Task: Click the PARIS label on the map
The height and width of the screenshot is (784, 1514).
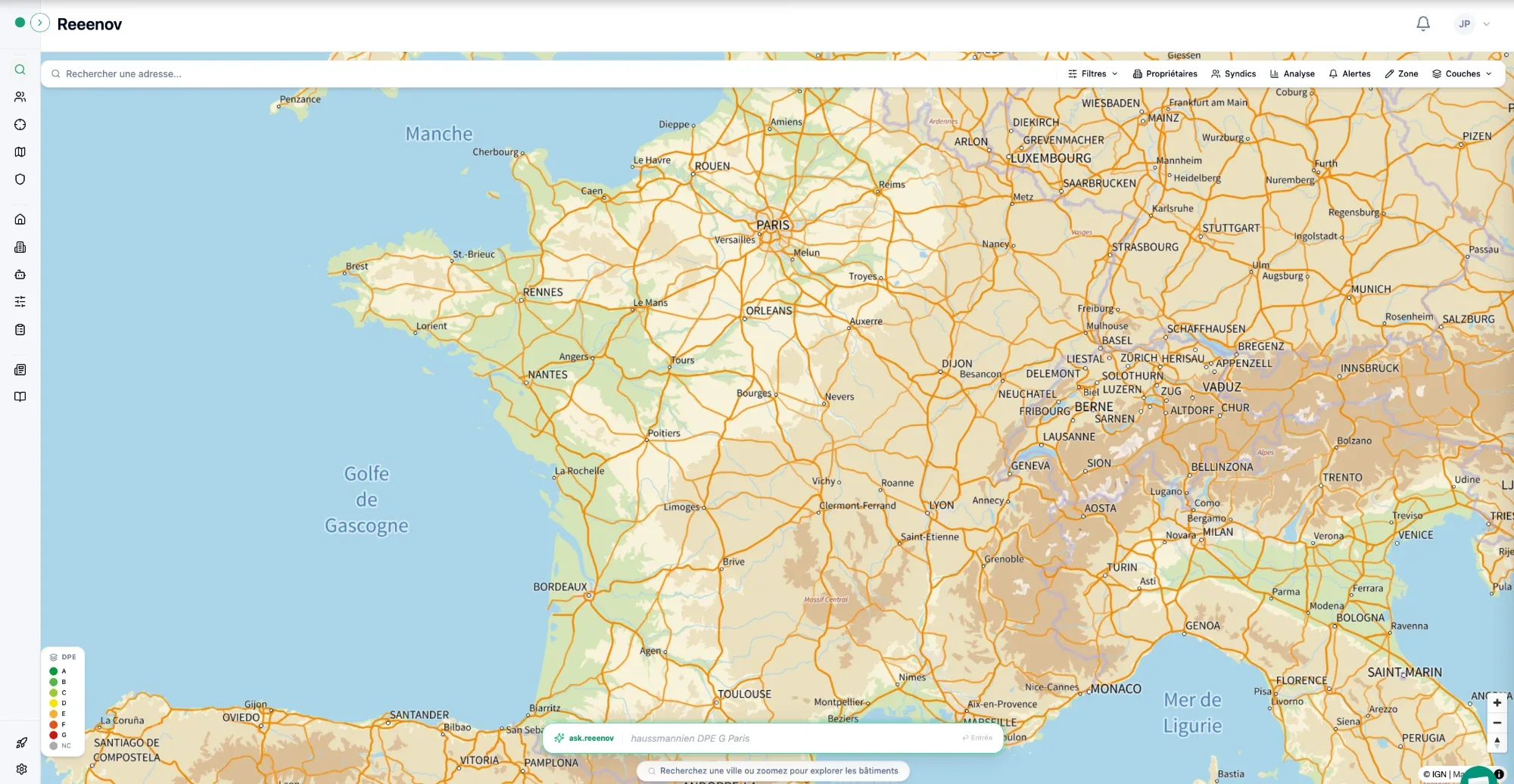Action: pos(773,225)
